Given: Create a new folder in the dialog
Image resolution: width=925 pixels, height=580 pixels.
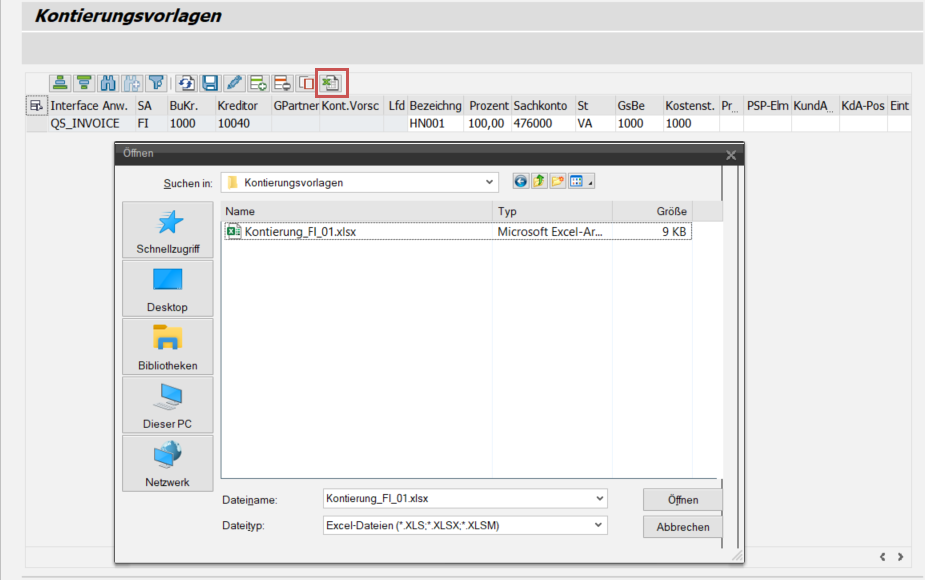Looking at the screenshot, I should pyautogui.click(x=557, y=181).
